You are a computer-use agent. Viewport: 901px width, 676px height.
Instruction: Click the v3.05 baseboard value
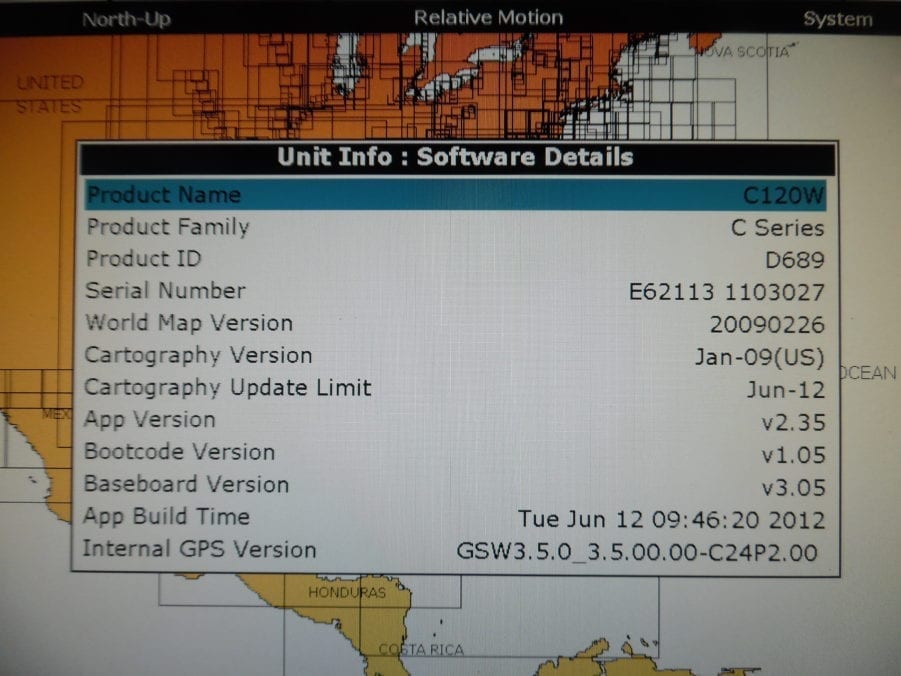pos(794,488)
